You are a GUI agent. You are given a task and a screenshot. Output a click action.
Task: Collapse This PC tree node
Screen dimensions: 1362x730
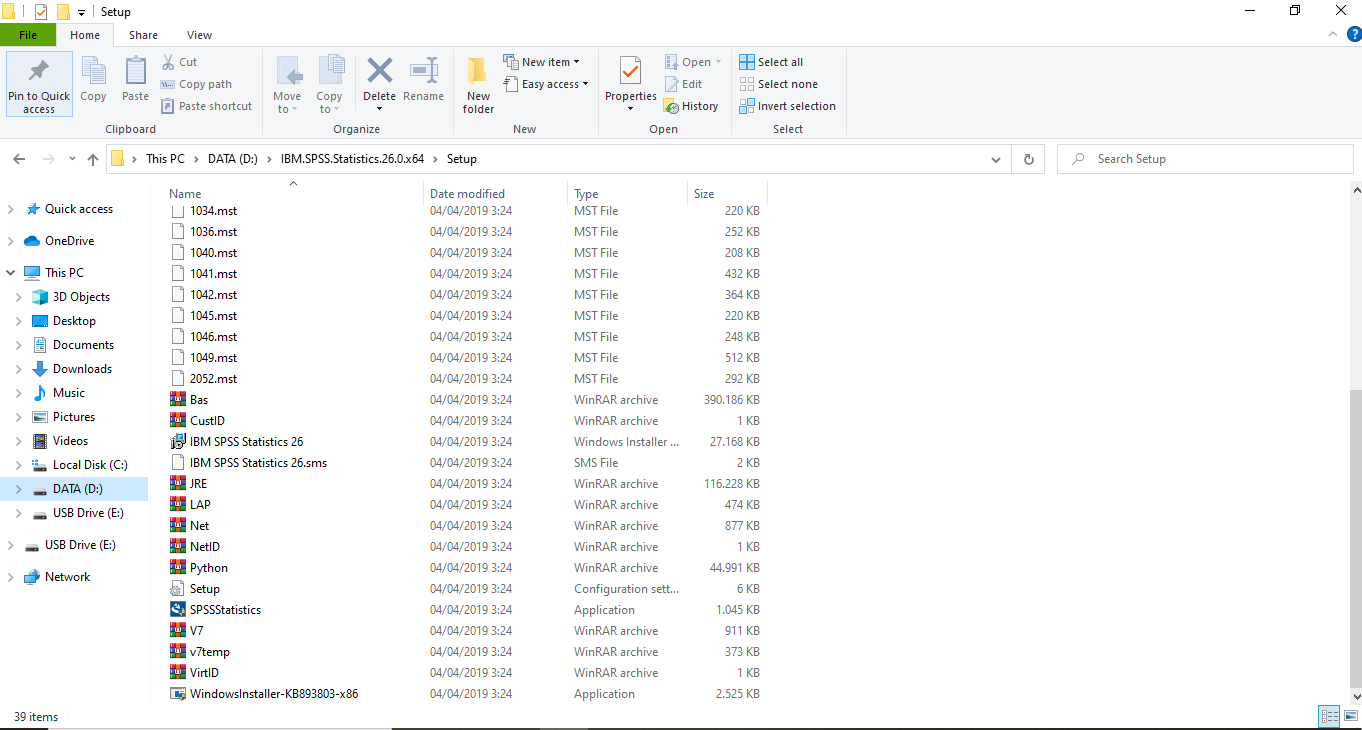11,273
